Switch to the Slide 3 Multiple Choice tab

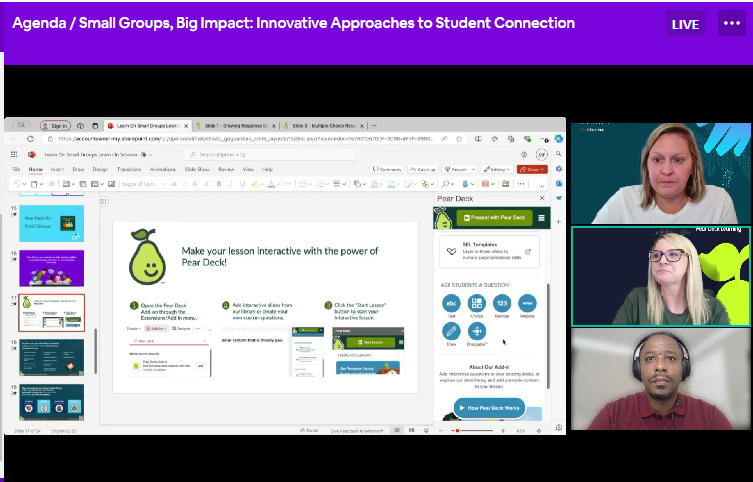324,126
